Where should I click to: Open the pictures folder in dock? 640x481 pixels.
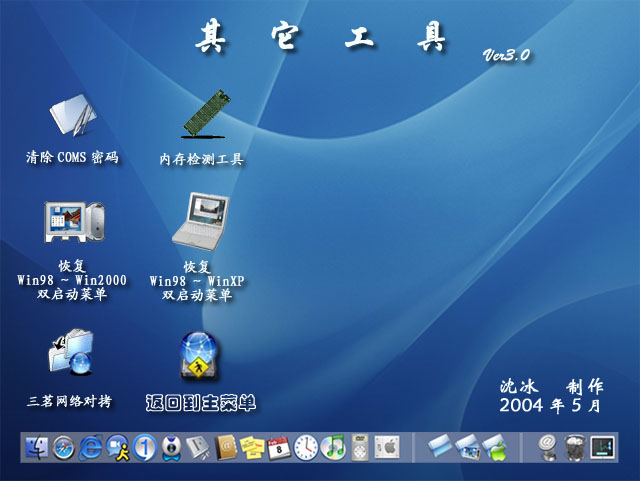coord(467,447)
